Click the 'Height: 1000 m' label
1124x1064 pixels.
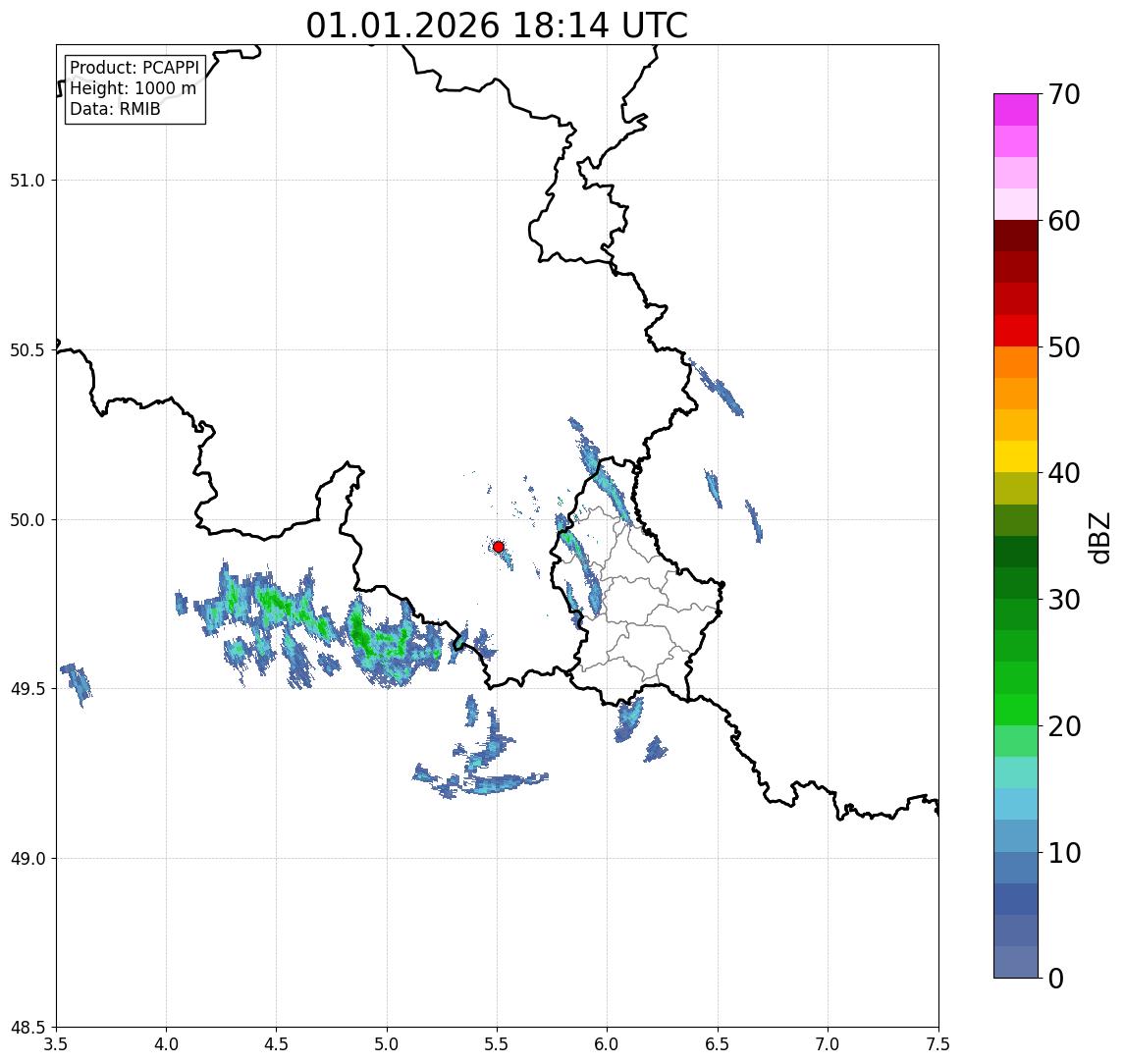(x=133, y=88)
